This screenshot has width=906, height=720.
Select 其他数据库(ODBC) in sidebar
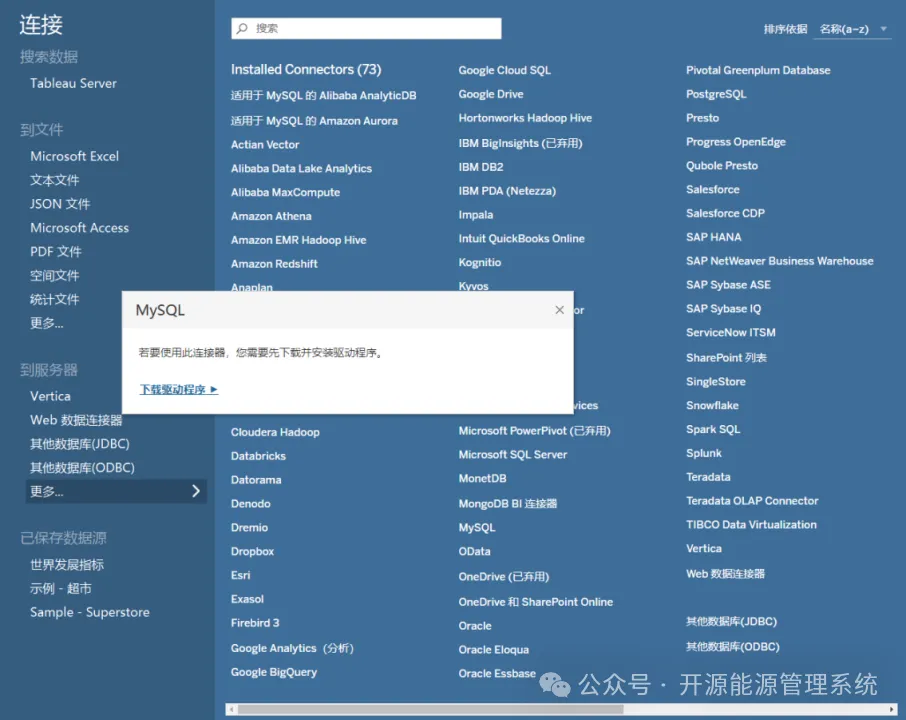pyautogui.click(x=82, y=467)
